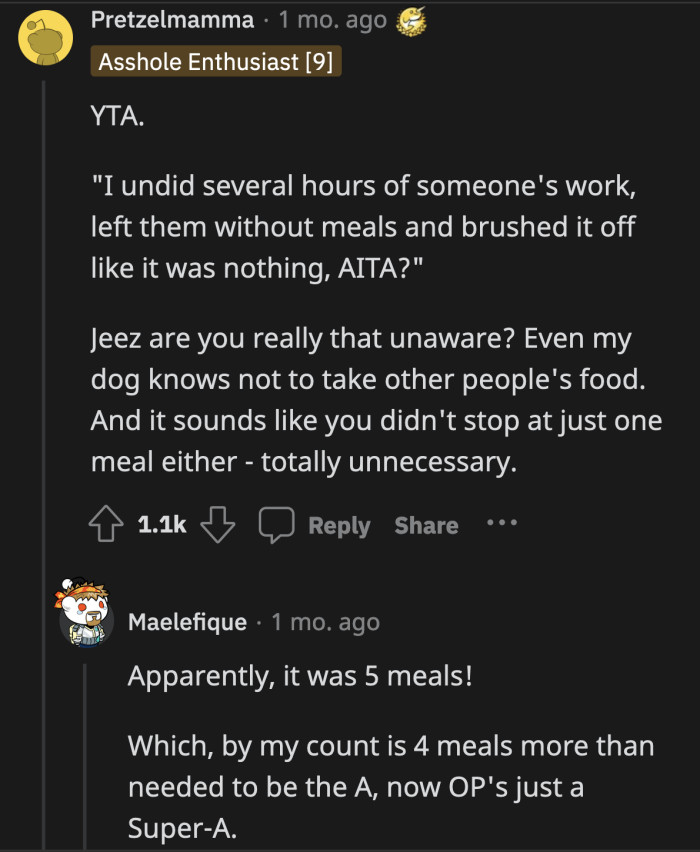Image resolution: width=700 pixels, height=852 pixels.
Task: Open Pretzelmamma's profile avatar
Action: click(47, 38)
